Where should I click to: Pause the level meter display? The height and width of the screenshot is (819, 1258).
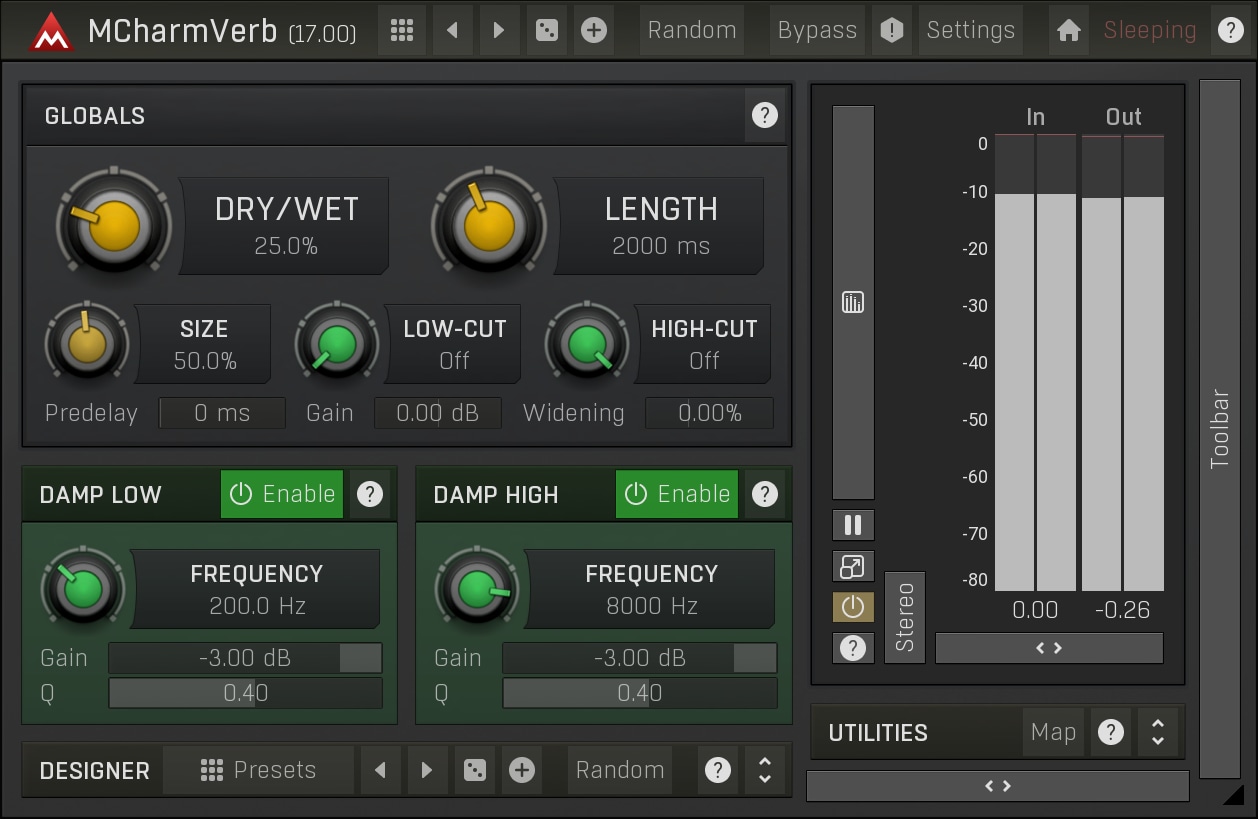click(x=853, y=525)
